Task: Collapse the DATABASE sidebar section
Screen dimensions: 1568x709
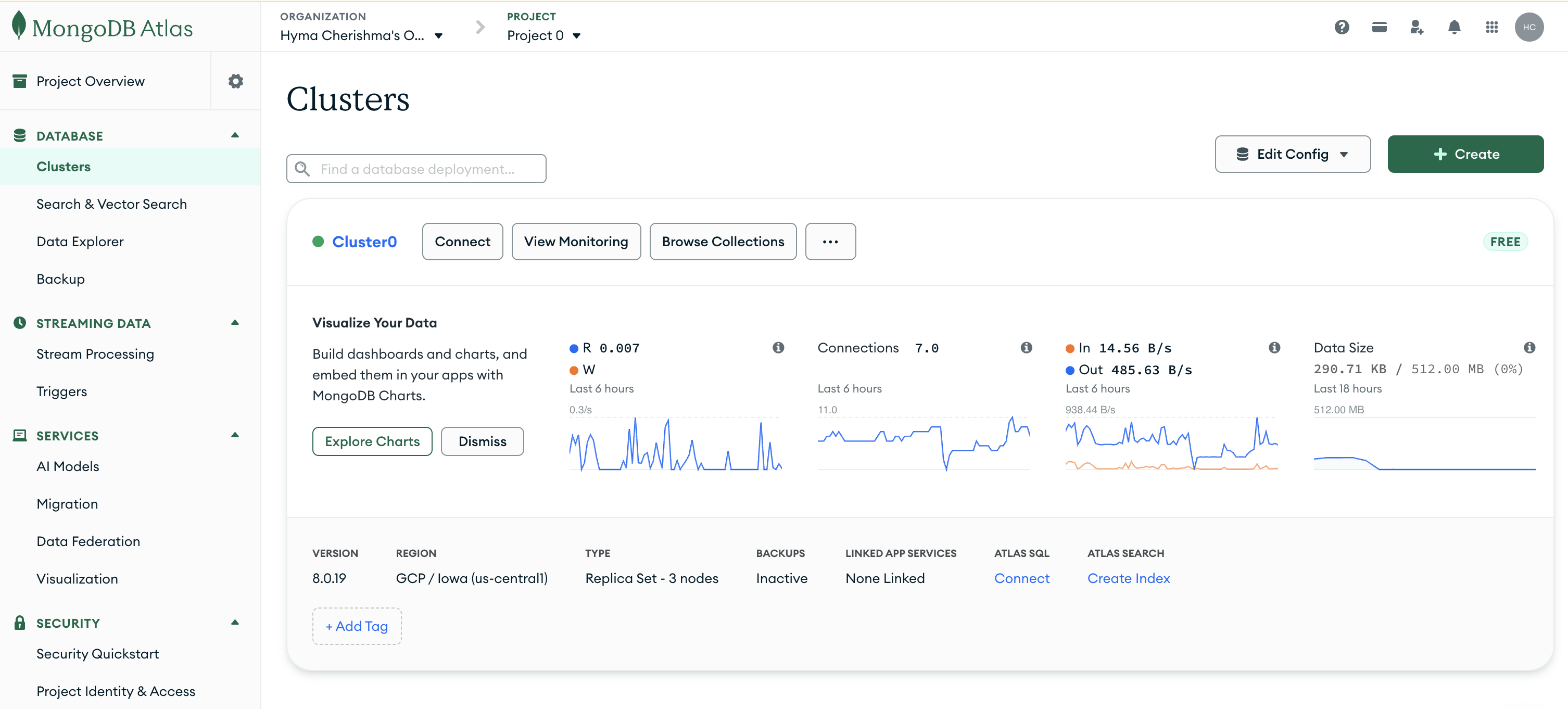Action: 235,135
